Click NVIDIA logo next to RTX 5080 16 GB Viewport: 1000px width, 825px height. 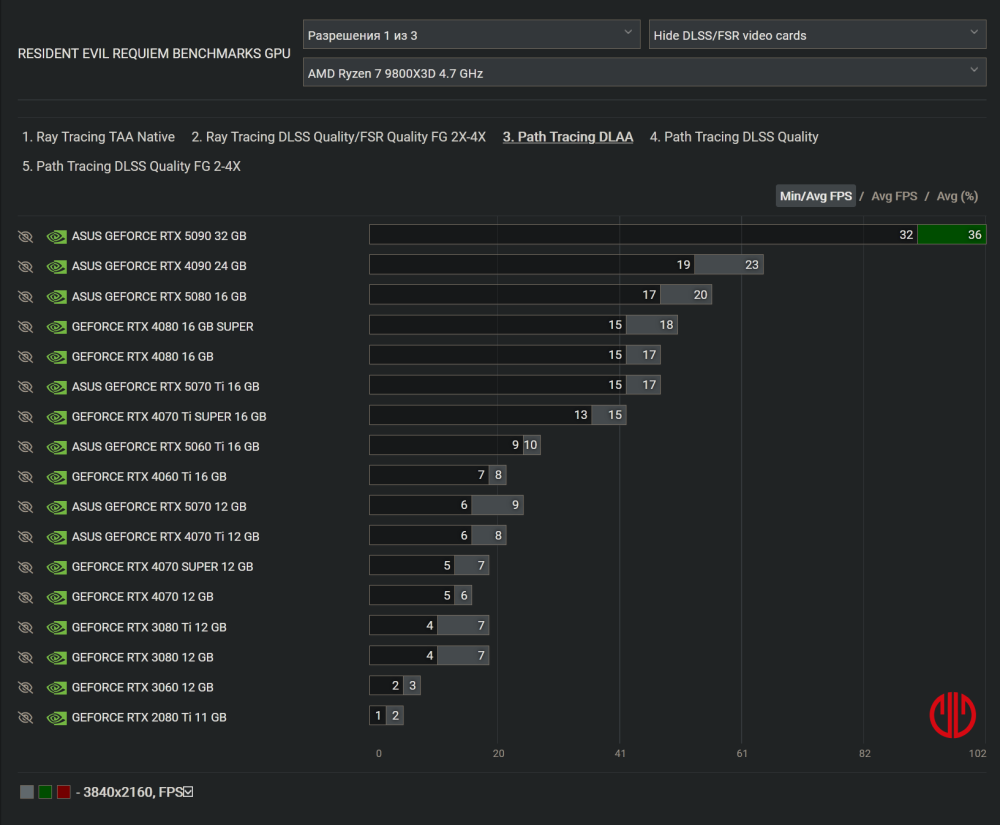[x=56, y=297]
